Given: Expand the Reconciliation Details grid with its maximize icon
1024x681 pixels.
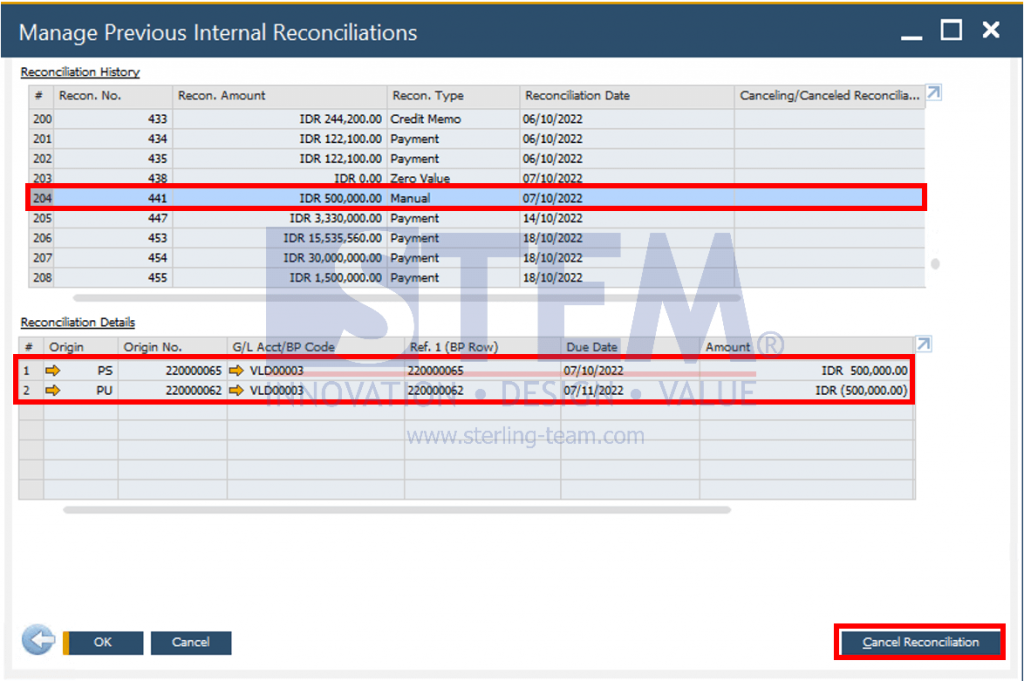Looking at the screenshot, I should coord(923,341).
